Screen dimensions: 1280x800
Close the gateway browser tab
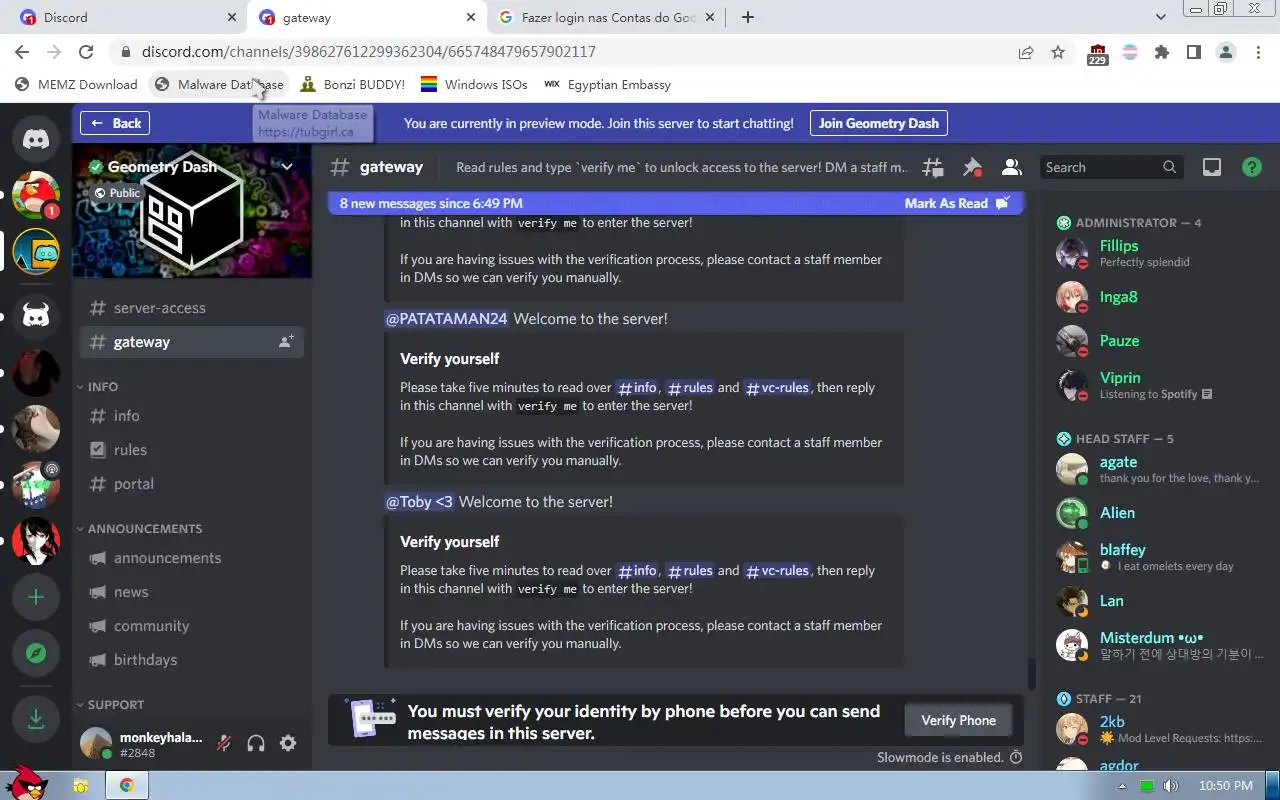click(x=471, y=17)
